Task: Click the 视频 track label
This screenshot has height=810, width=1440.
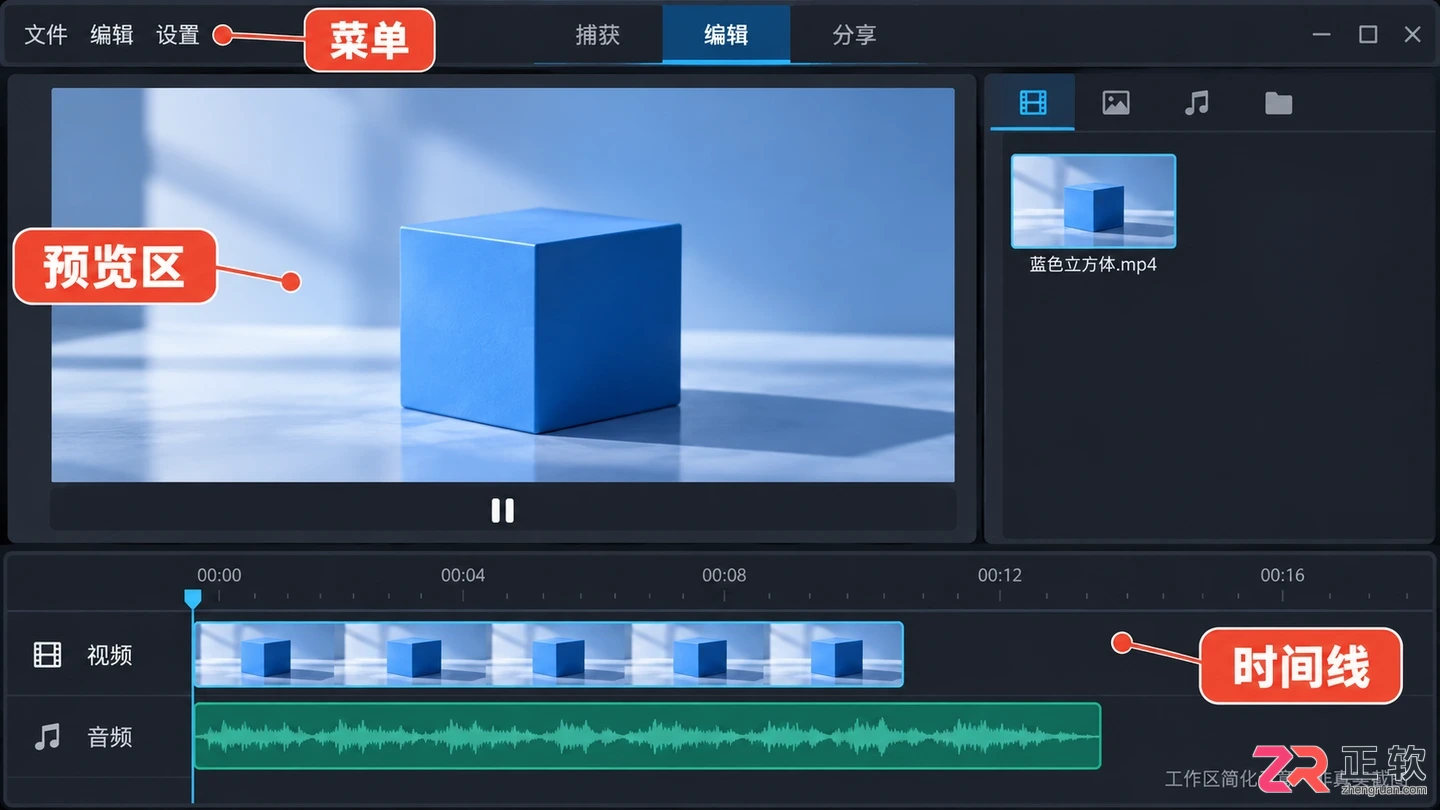Action: point(110,655)
